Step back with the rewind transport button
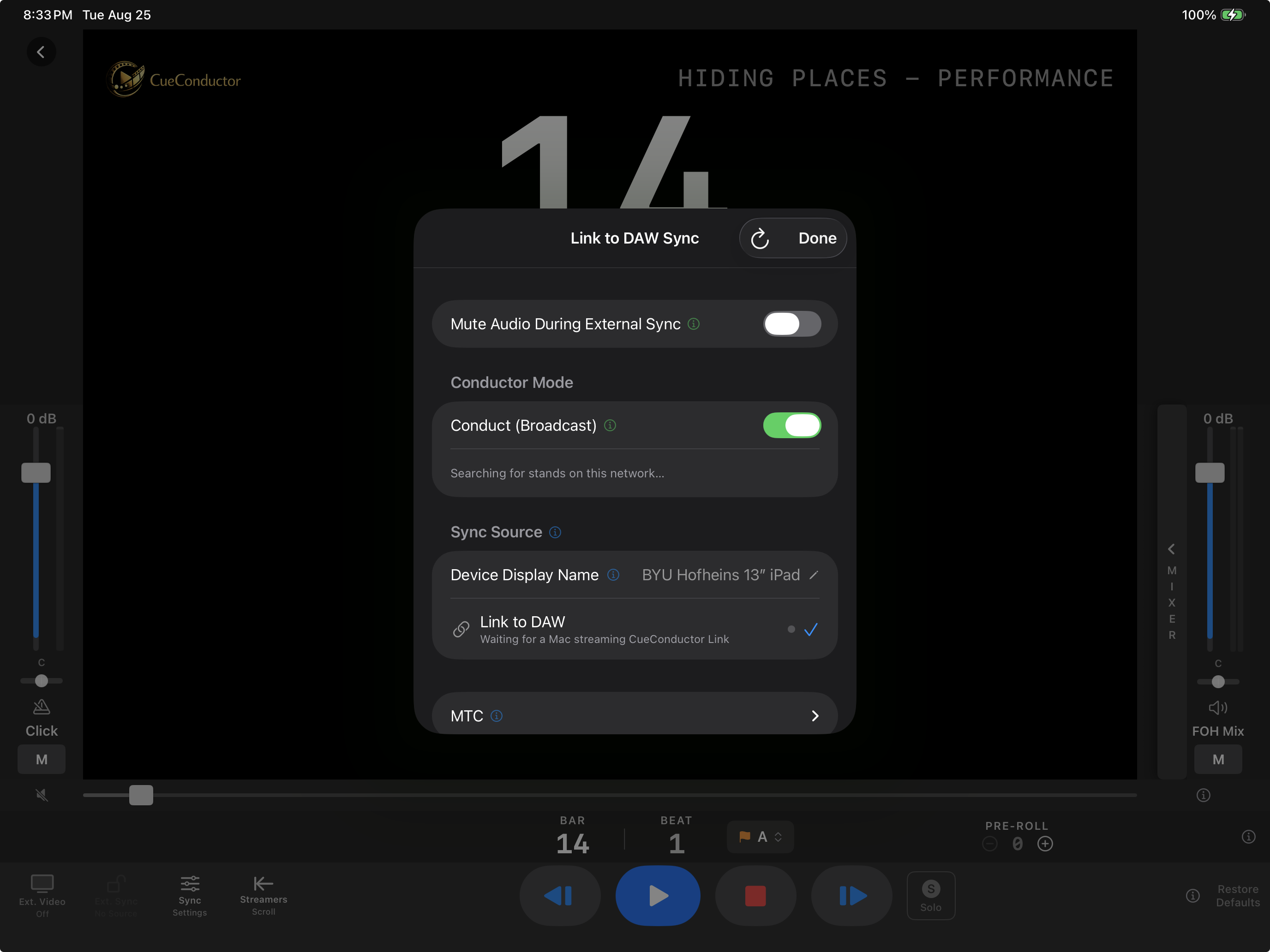The width and height of the screenshot is (1270, 952). tap(560, 895)
